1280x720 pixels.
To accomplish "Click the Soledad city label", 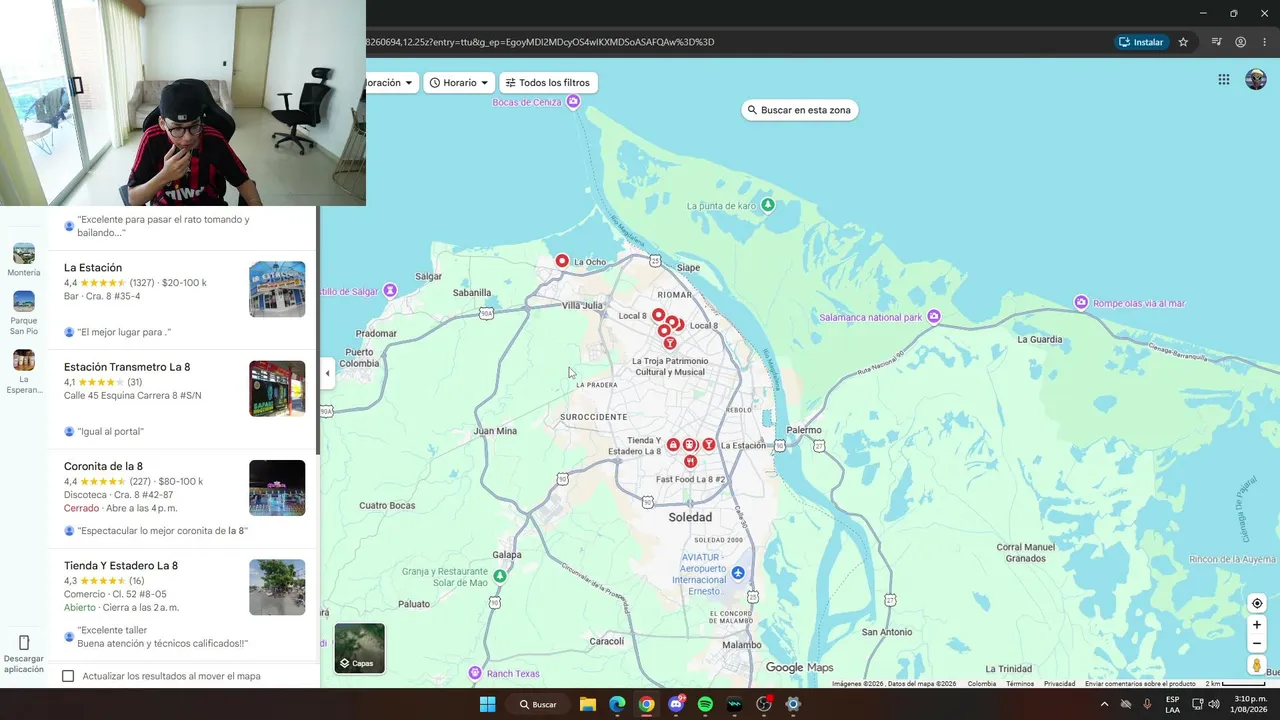I will (690, 517).
